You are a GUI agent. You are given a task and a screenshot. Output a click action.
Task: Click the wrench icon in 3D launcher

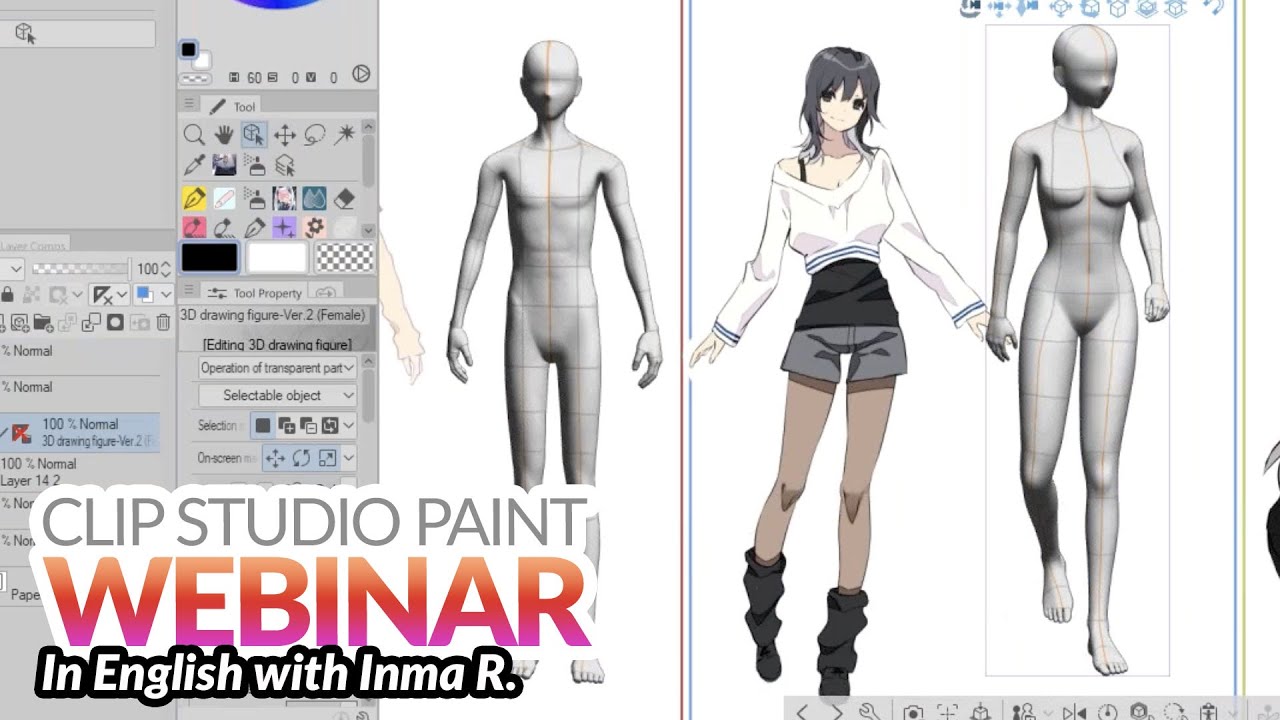point(870,712)
